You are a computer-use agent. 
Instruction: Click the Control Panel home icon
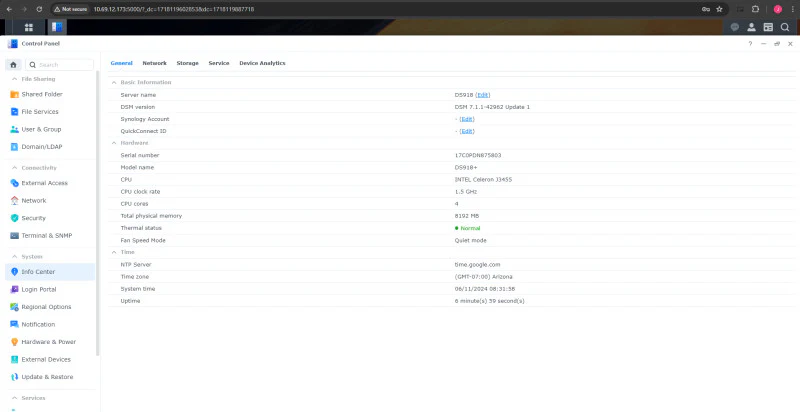pos(13,65)
